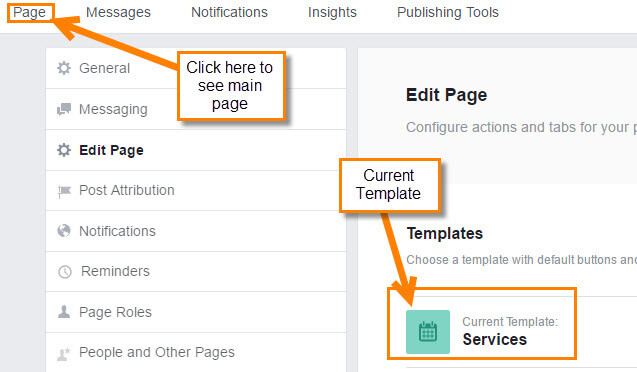Open Reminders settings section
Screen dimensions: 637x372
(x=196, y=271)
